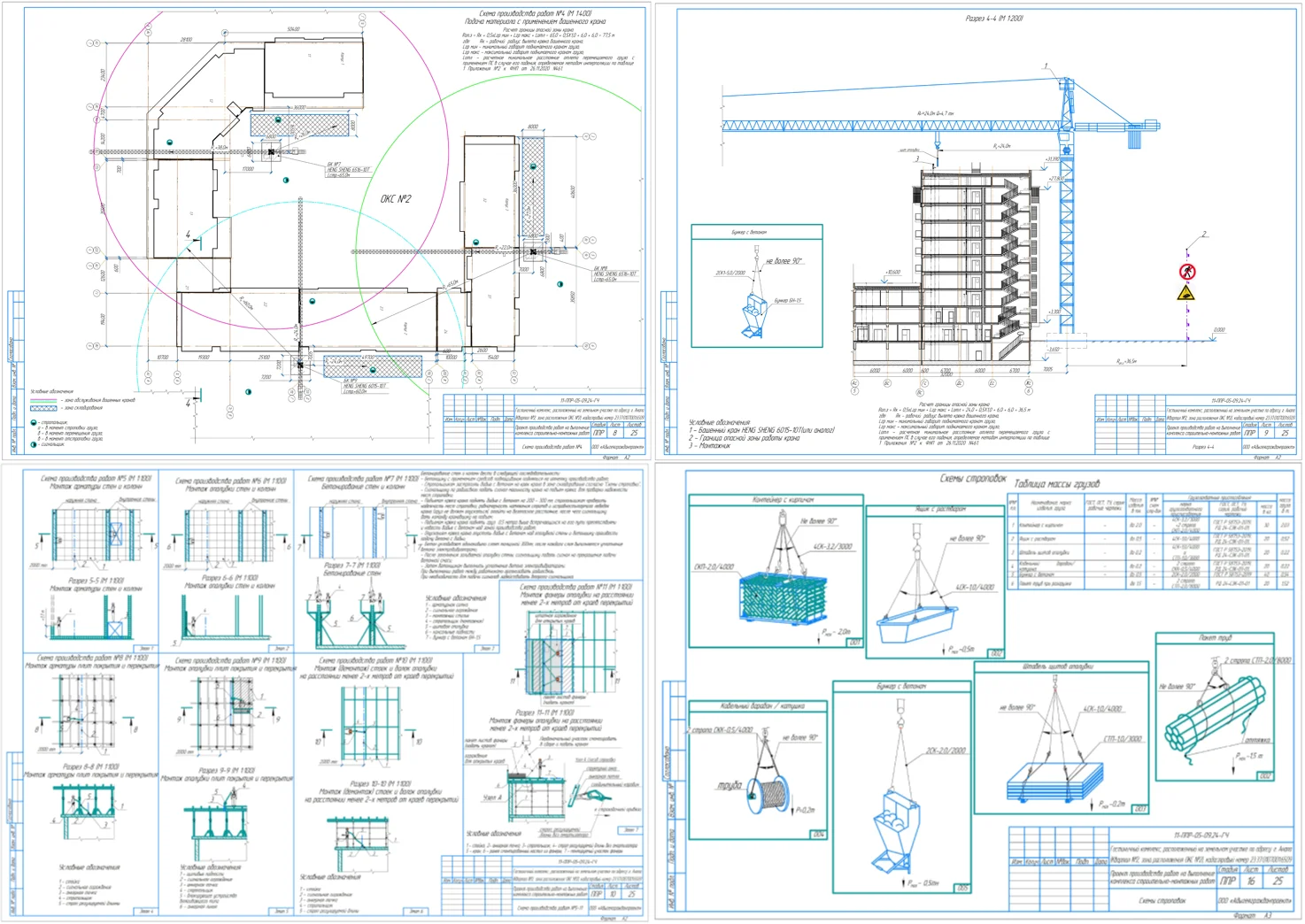This screenshot has width=1305, height=924.
Task: Select the Разрез 10-10 section heading
Action: [381, 783]
